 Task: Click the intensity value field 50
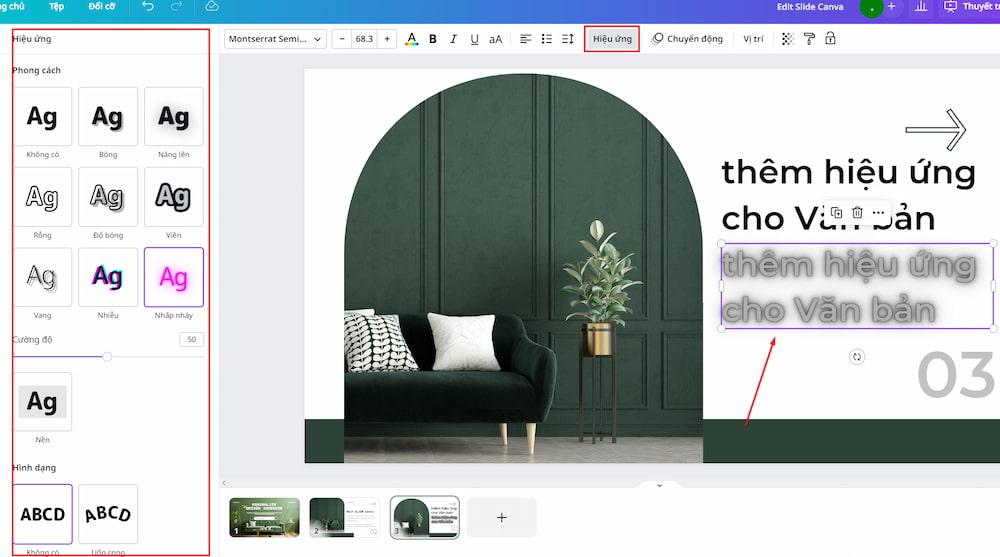point(191,339)
